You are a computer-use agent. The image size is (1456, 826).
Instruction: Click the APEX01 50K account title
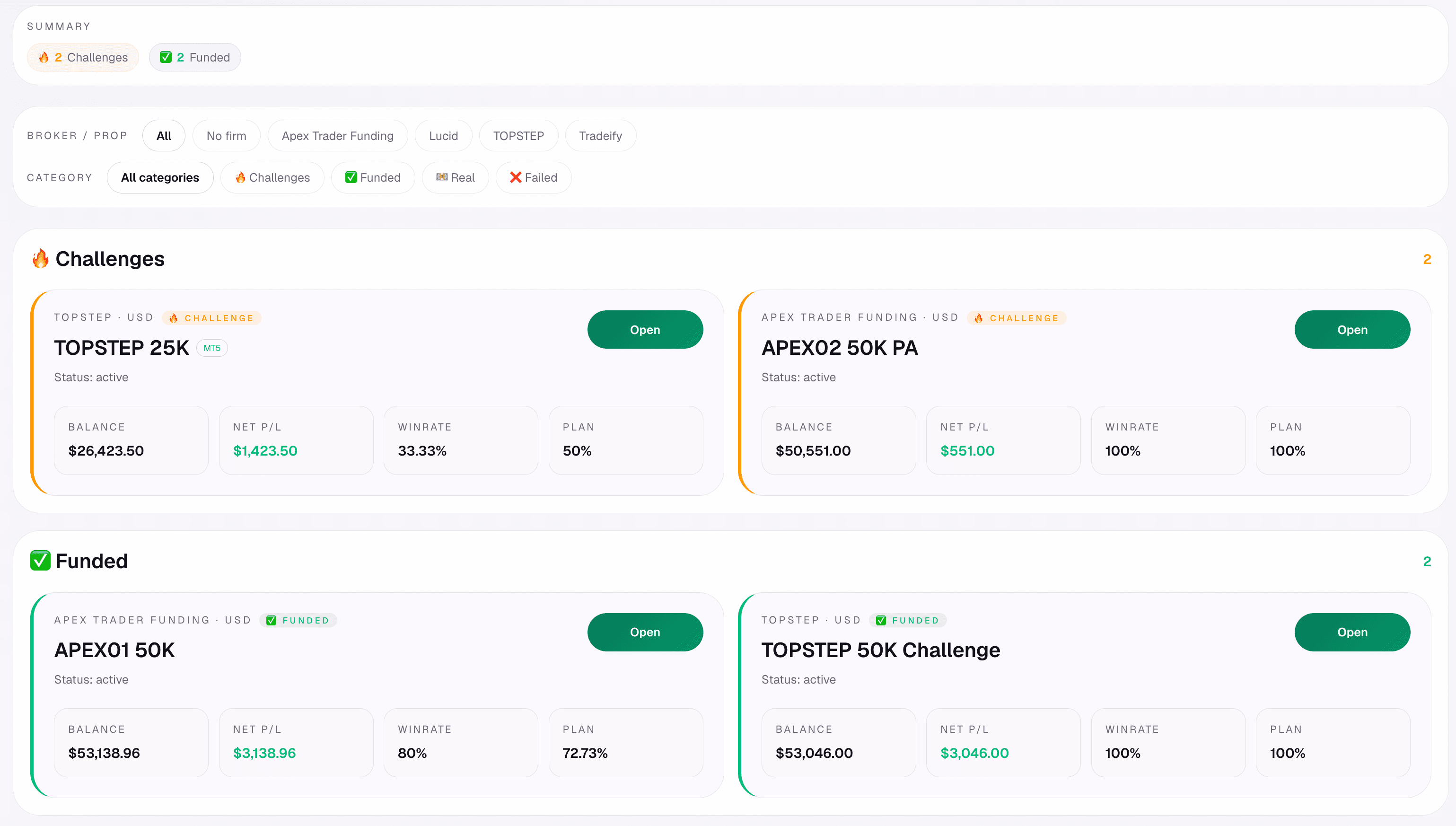tap(114, 650)
